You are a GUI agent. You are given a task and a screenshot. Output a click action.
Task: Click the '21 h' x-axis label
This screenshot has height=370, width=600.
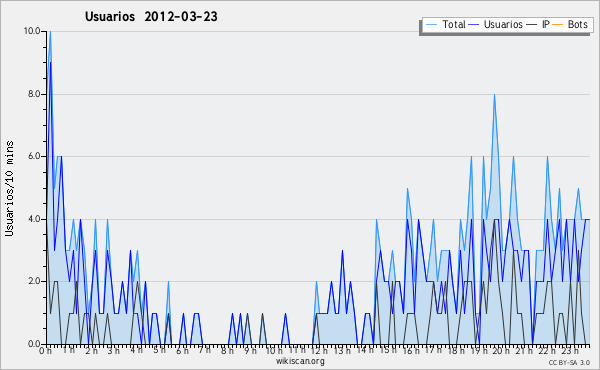click(523, 350)
